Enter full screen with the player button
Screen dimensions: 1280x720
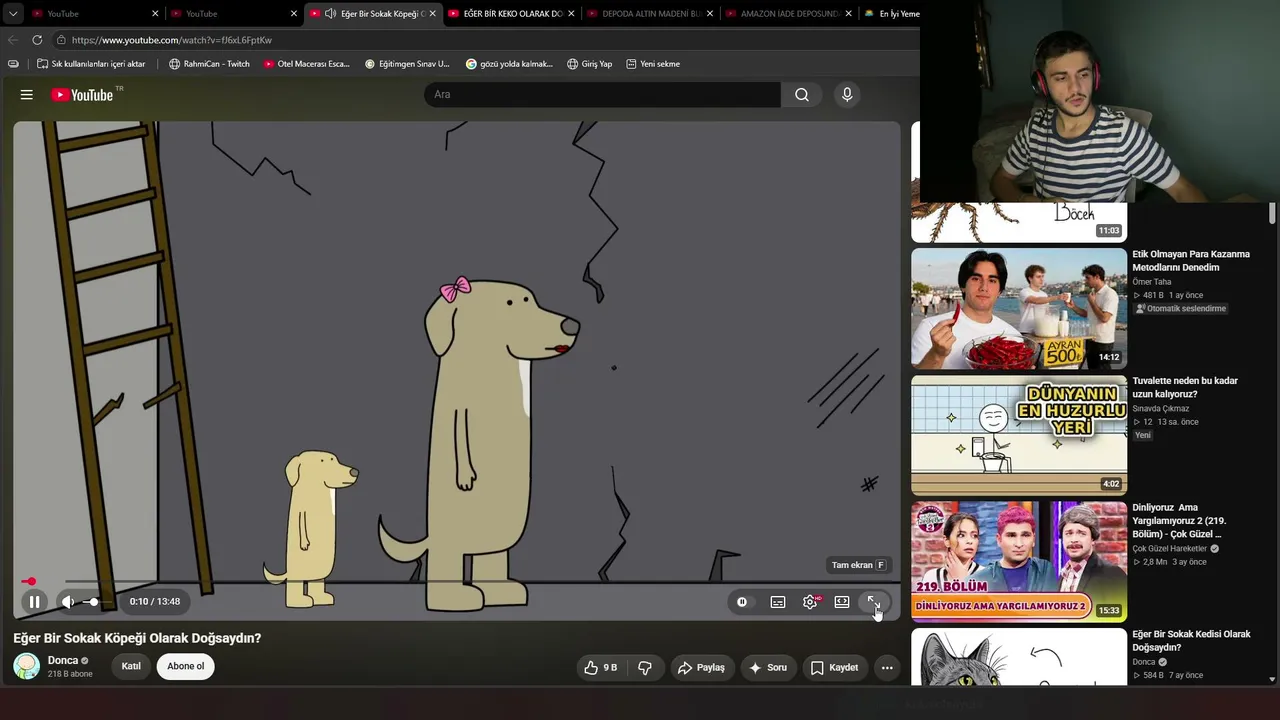pyautogui.click(x=873, y=602)
